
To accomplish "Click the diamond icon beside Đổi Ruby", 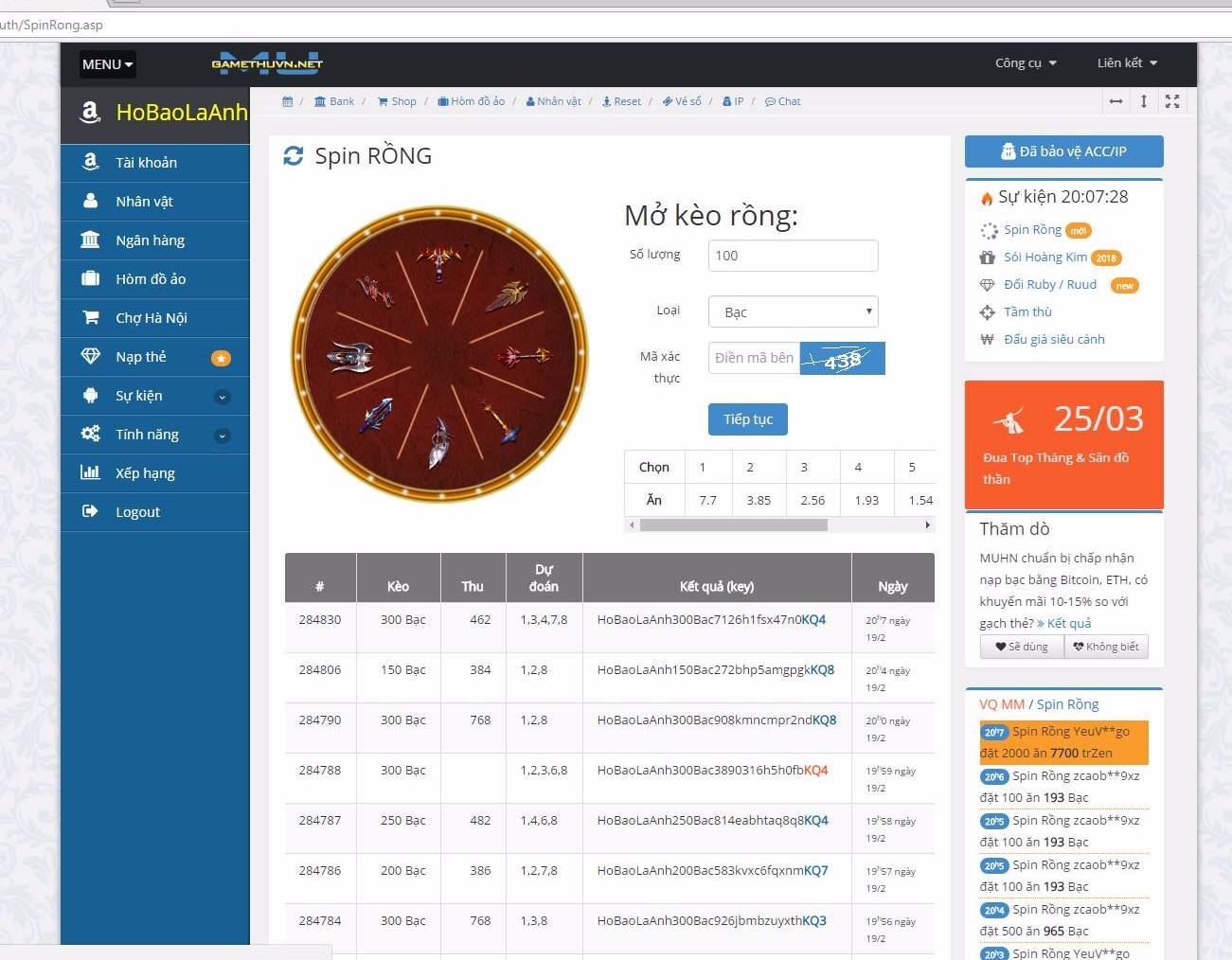I will coord(988,285).
